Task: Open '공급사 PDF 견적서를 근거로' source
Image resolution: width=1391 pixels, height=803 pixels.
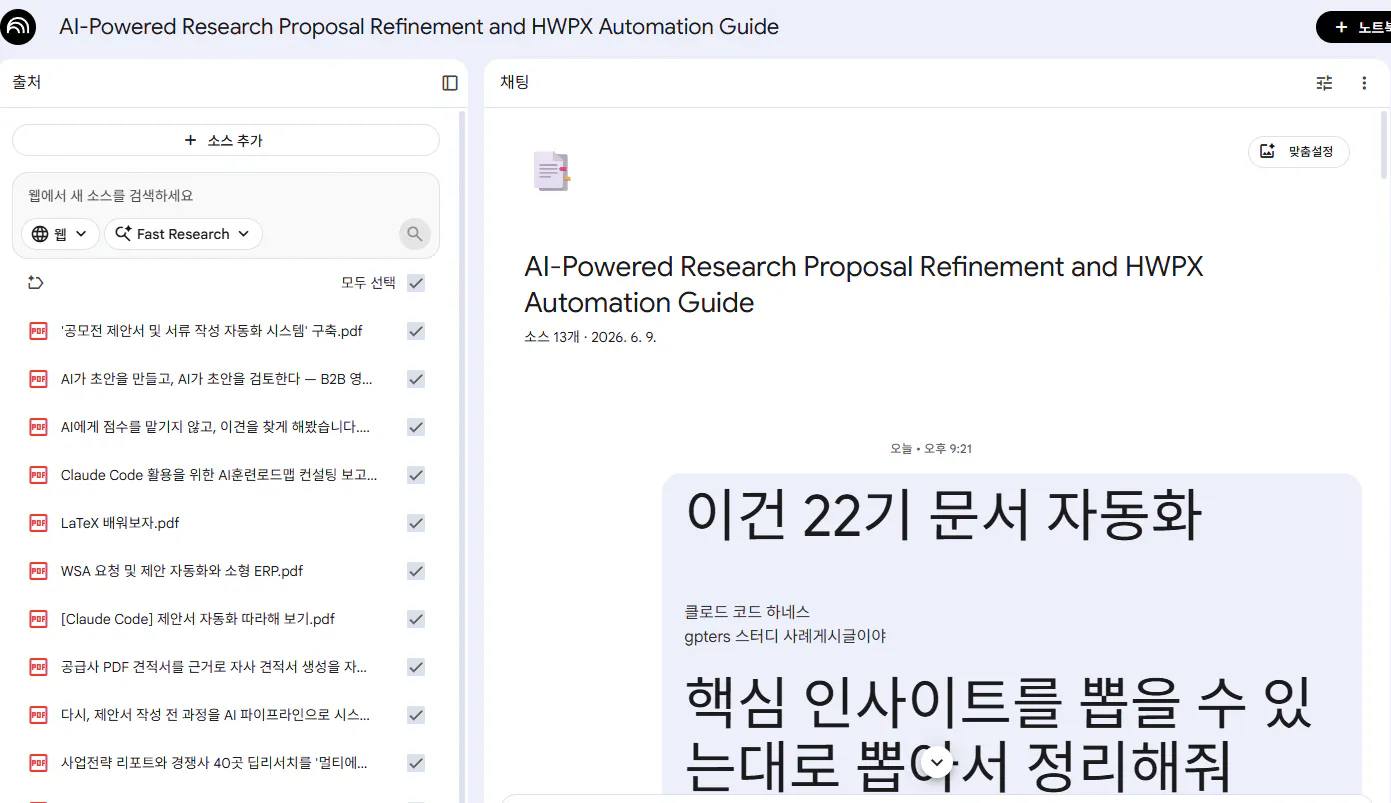Action: [214, 667]
